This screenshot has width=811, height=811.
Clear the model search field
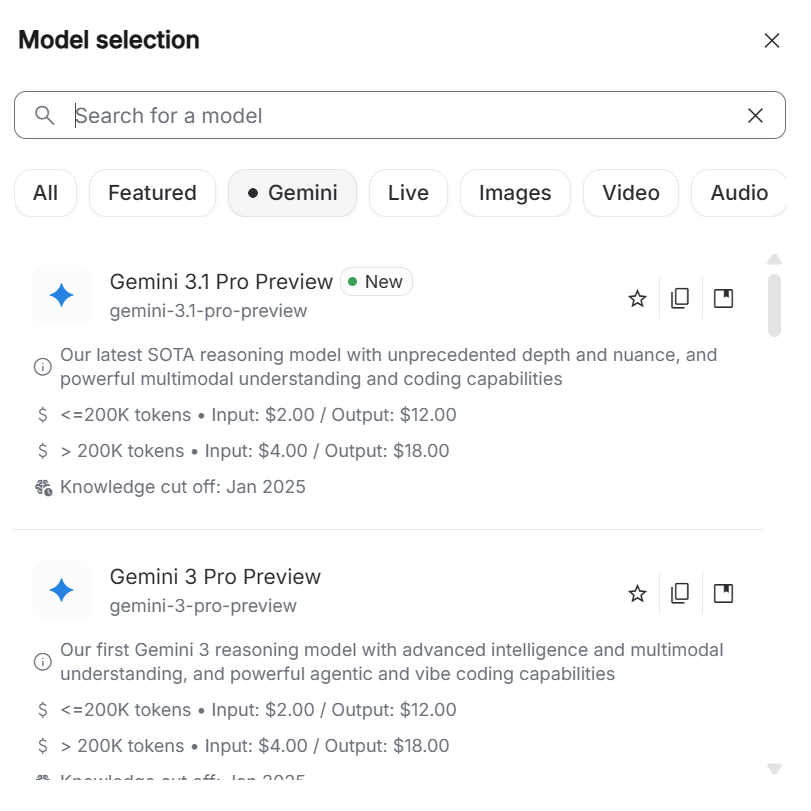(x=755, y=116)
